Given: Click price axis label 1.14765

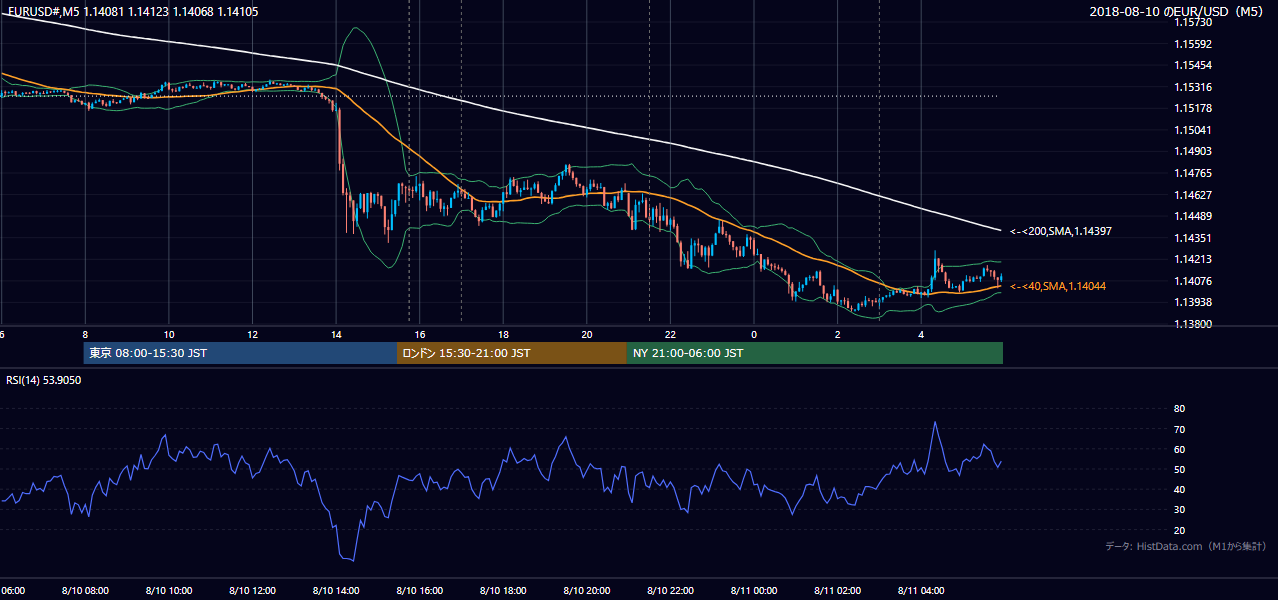Looking at the screenshot, I should [x=1193, y=173].
